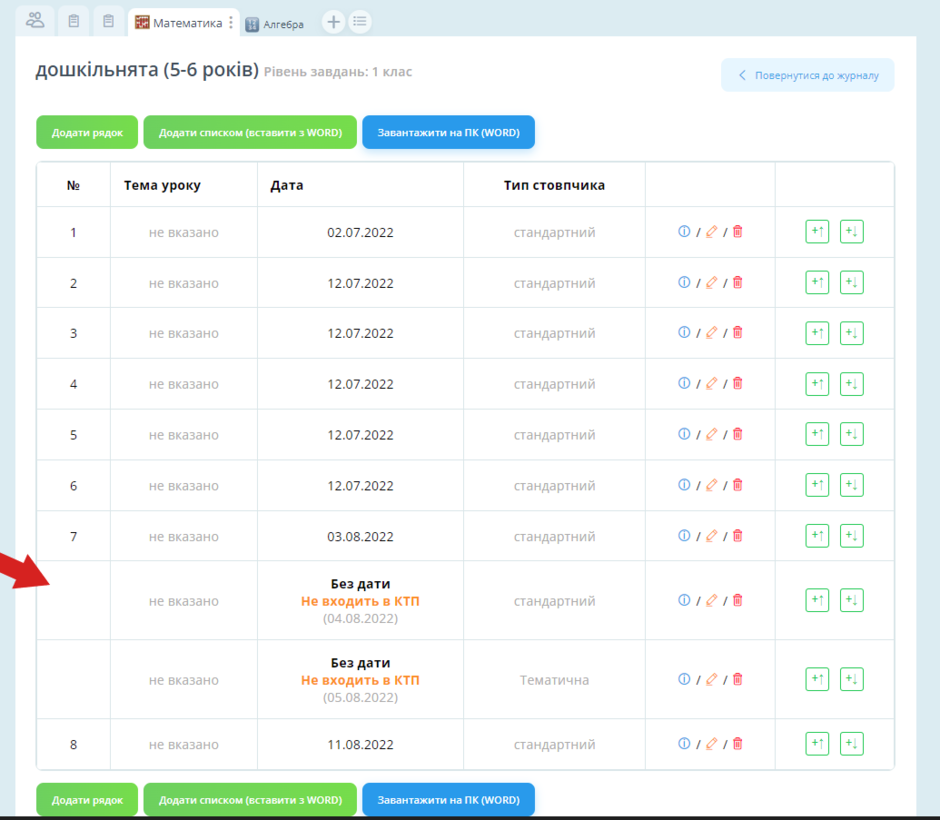
Task: View info icon for row 7
Action: (x=684, y=536)
